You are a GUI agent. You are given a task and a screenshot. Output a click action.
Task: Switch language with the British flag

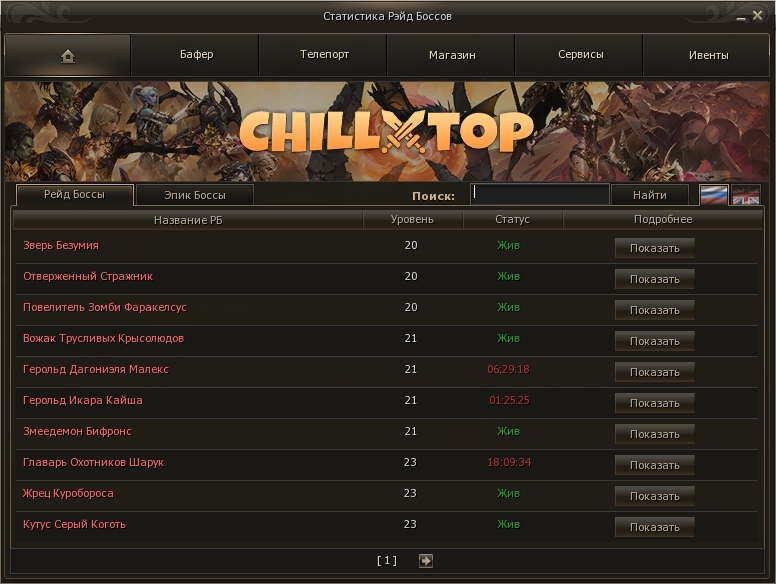click(745, 195)
